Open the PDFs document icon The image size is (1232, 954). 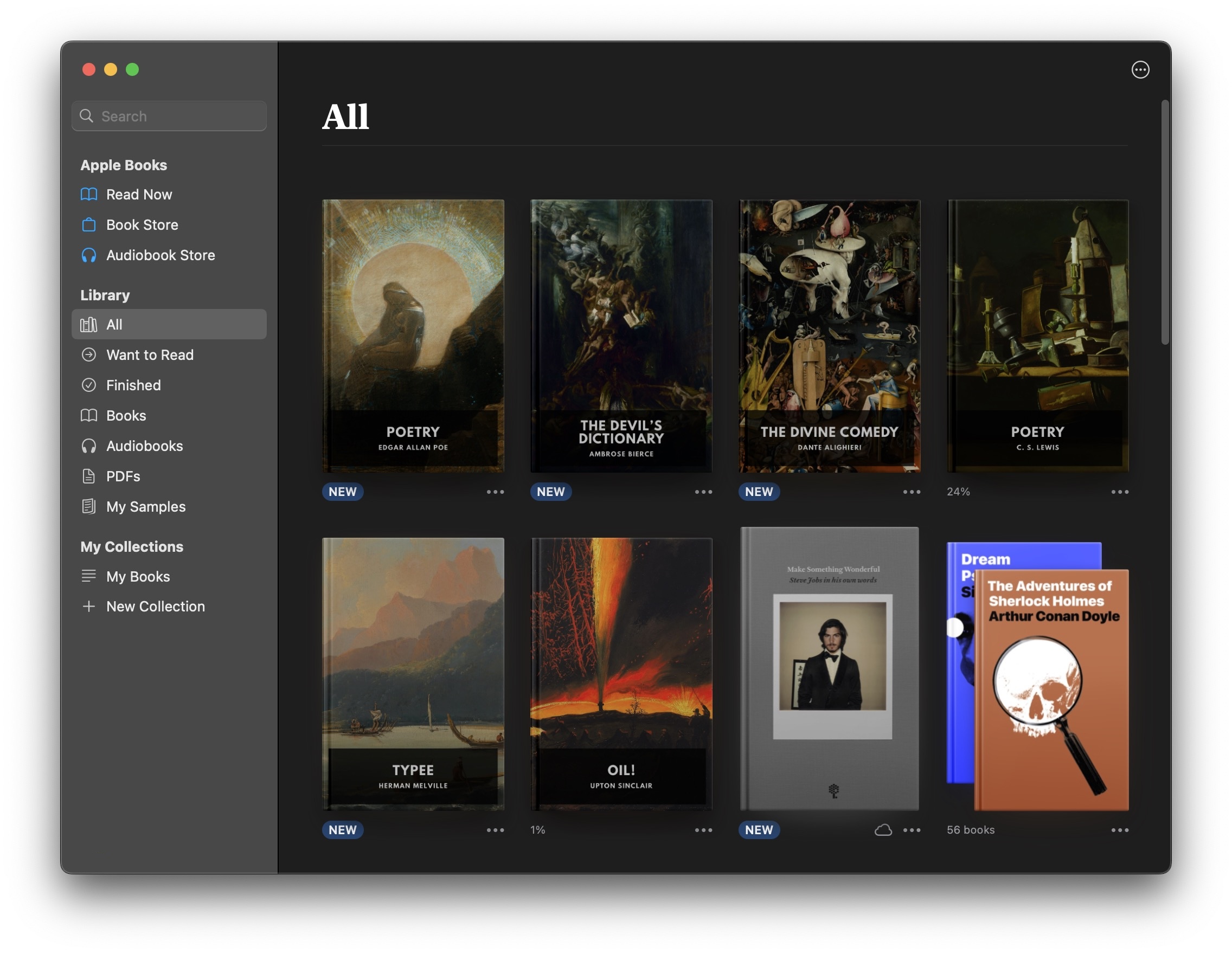click(88, 476)
